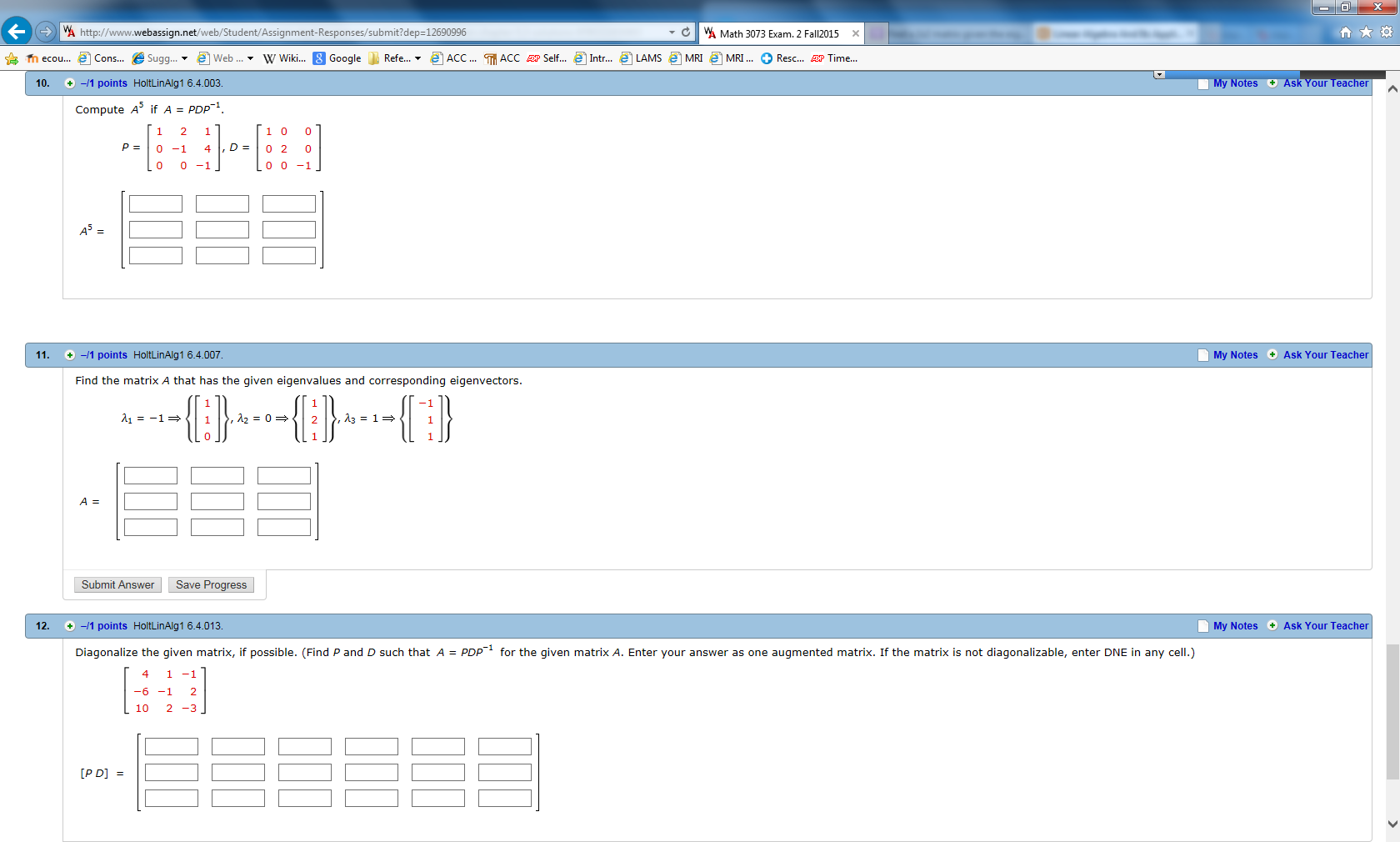Close the Math 3073 Exam tab
Screen dimensions: 1400x842
tap(856, 33)
